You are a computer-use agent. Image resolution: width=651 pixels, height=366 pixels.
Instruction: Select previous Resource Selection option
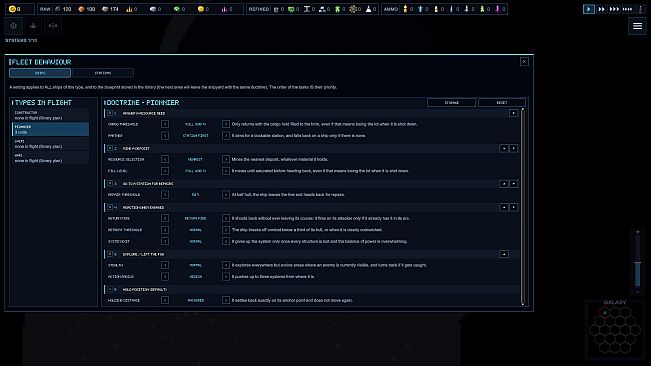pos(165,159)
